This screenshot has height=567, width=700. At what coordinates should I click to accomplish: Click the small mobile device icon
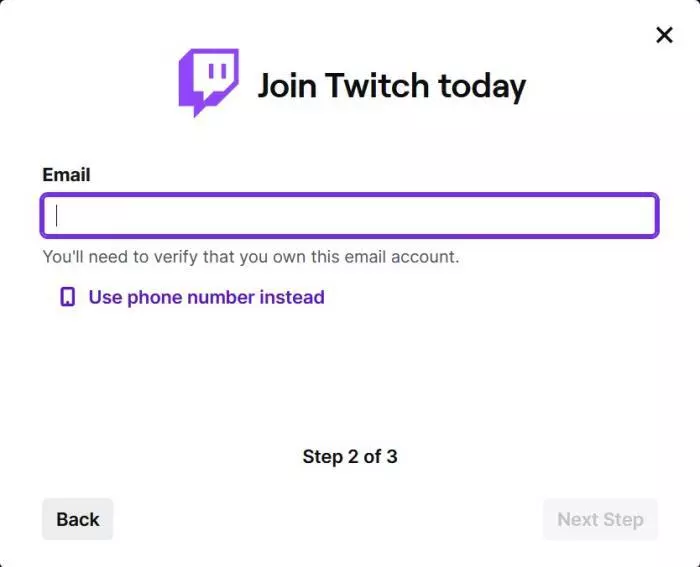coord(67,297)
